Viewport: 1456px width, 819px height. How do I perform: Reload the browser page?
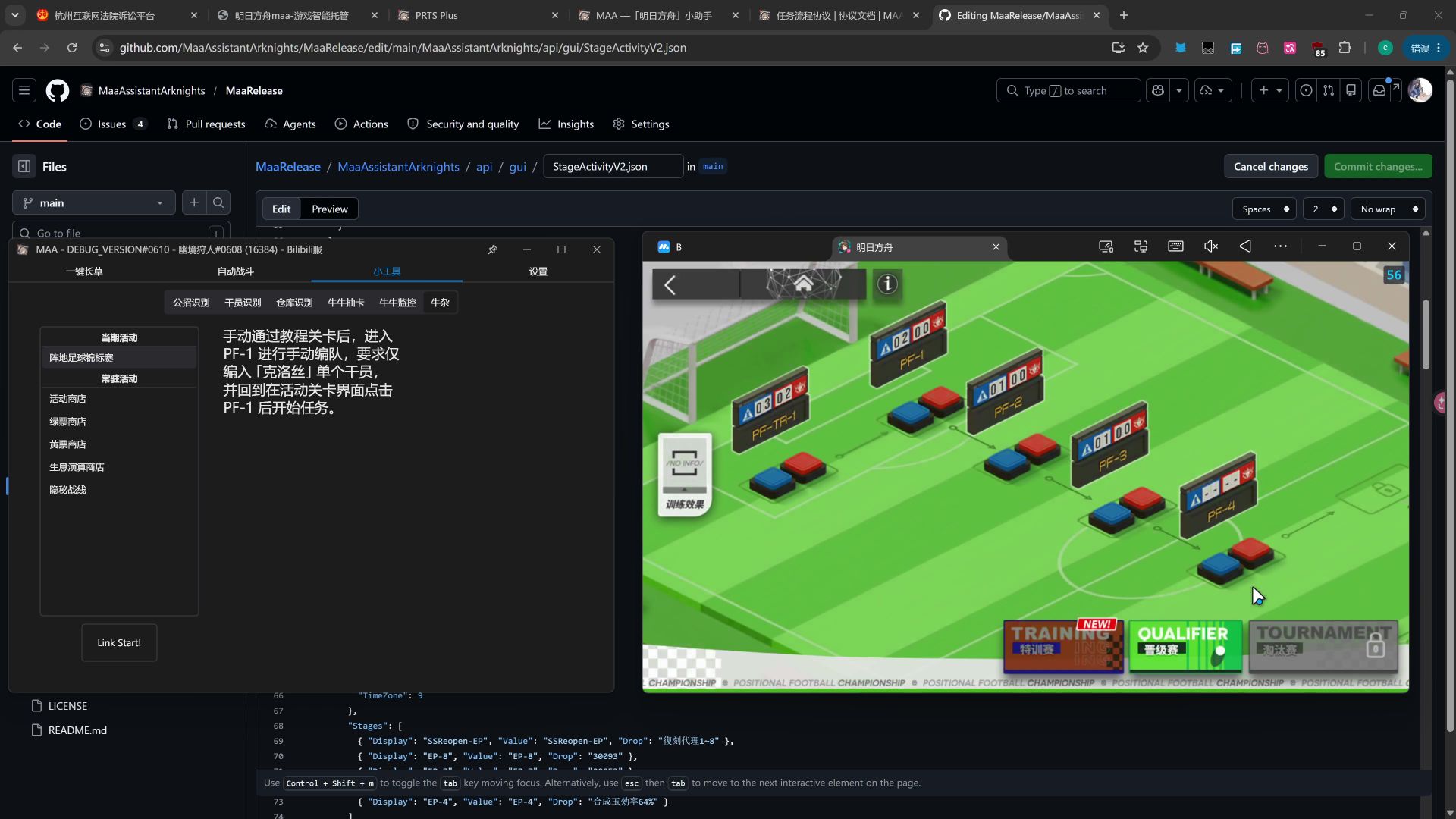tap(72, 48)
